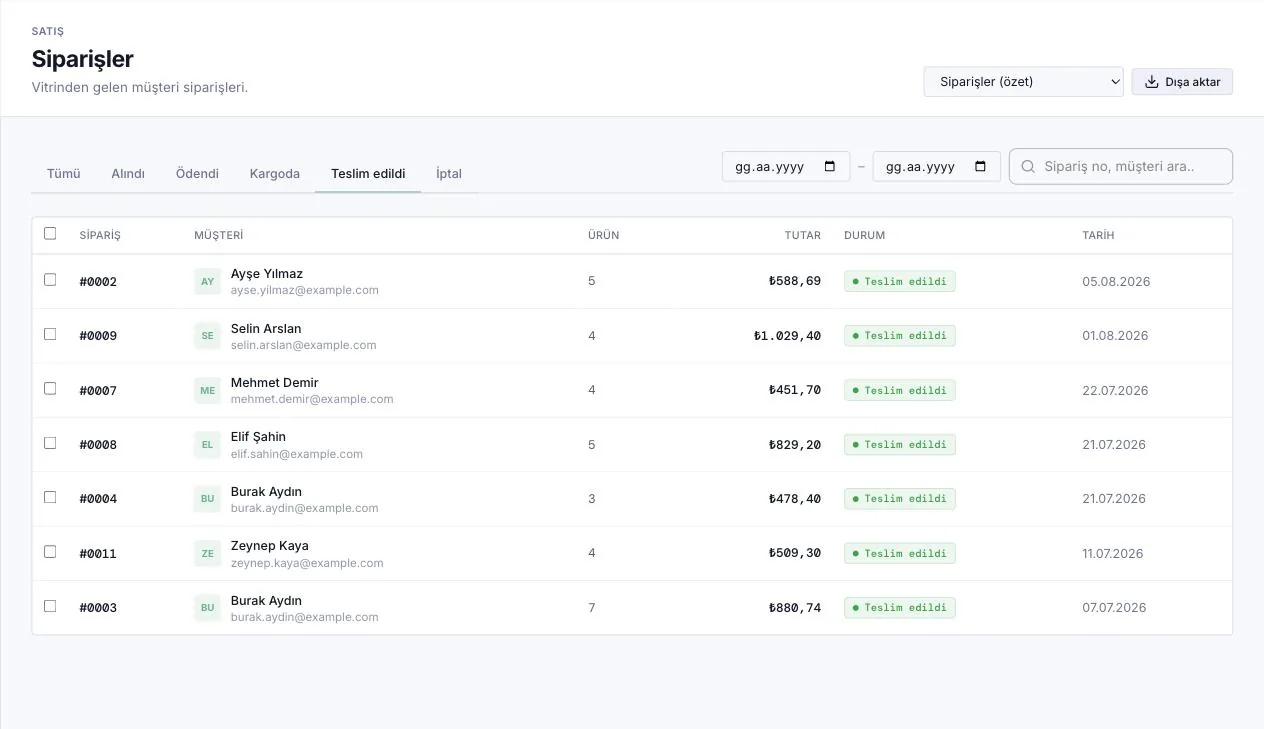The width and height of the screenshot is (1264, 729).
Task: Mark the checkbox for order #0003
Action: pos(50,606)
